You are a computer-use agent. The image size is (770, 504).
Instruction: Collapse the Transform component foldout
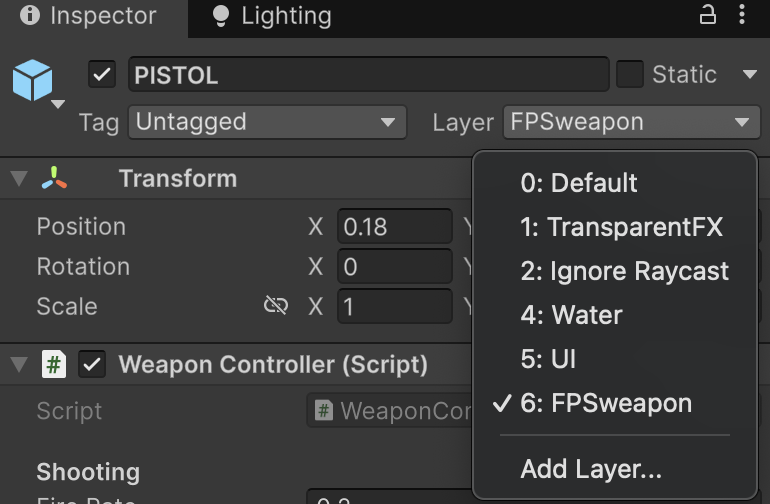pyautogui.click(x=18, y=179)
